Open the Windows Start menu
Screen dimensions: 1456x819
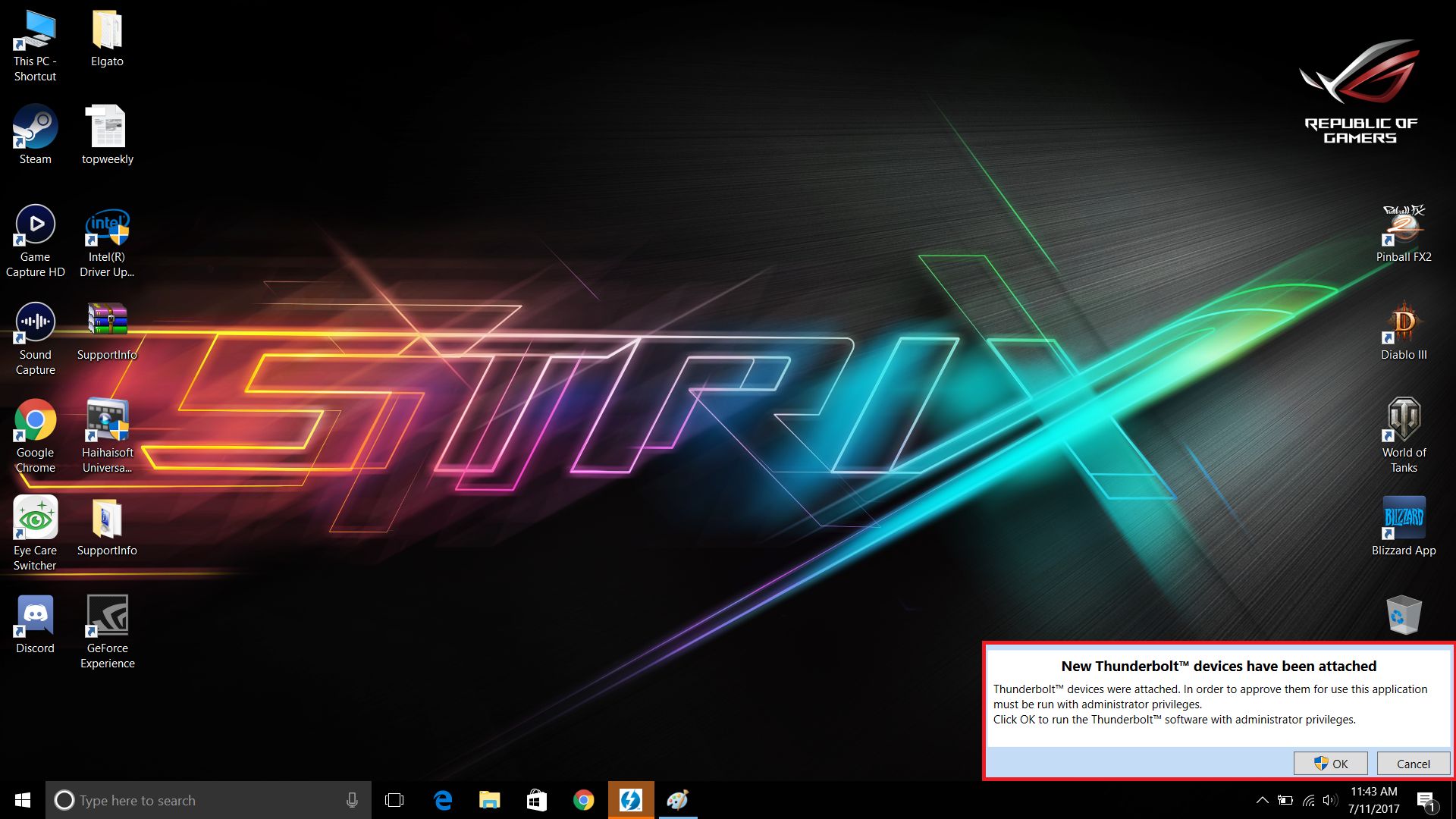coord(23,800)
